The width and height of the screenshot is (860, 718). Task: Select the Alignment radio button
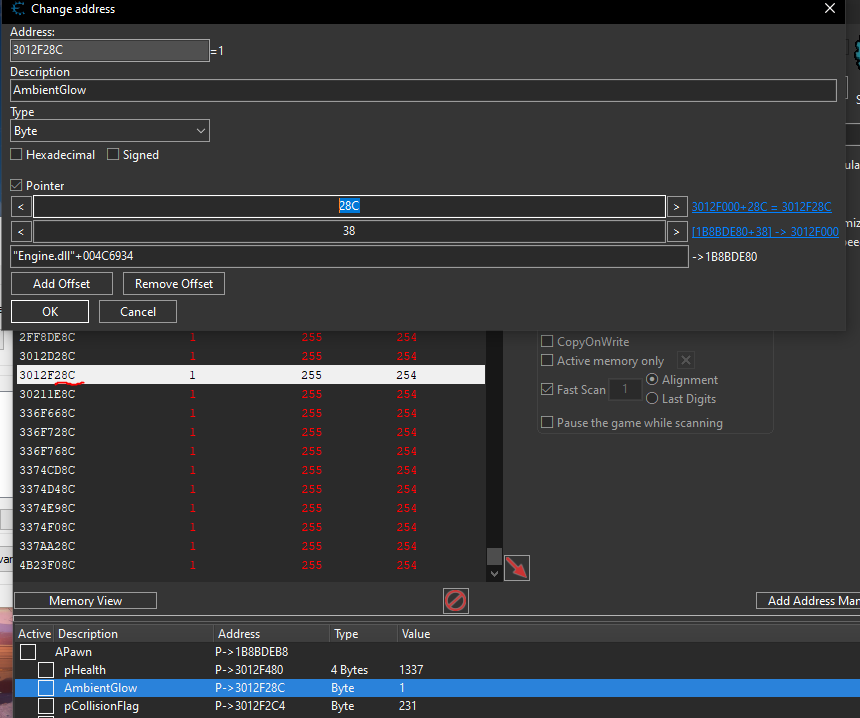point(652,379)
